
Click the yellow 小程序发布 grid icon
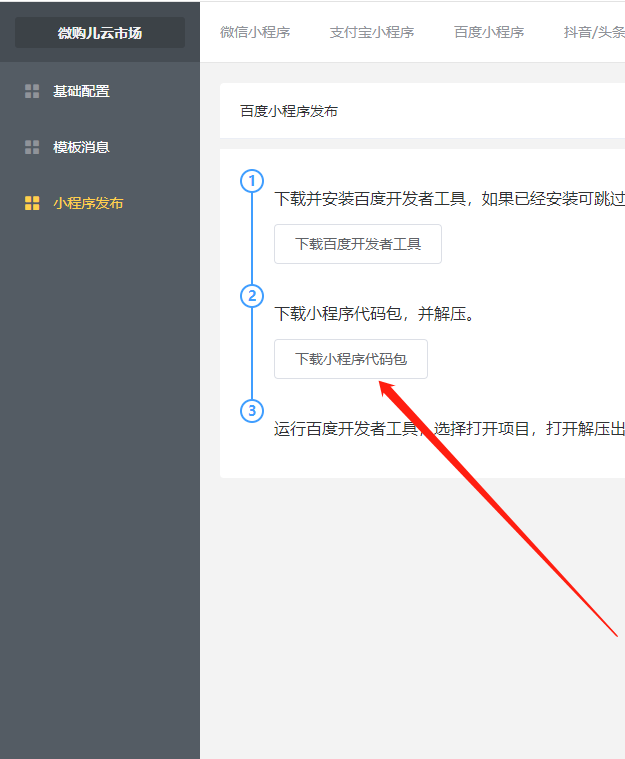[x=32, y=203]
